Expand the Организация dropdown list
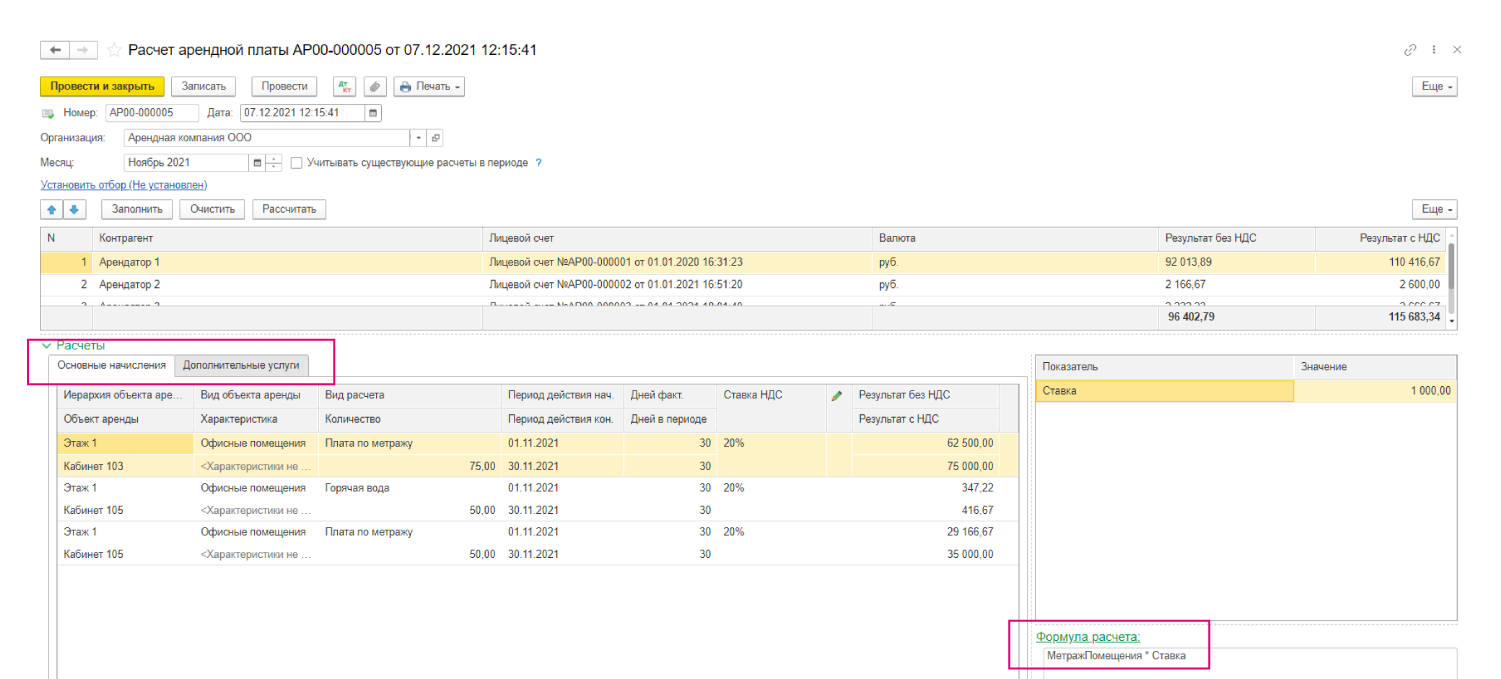Image resolution: width=1501 pixels, height=679 pixels. tap(419, 138)
